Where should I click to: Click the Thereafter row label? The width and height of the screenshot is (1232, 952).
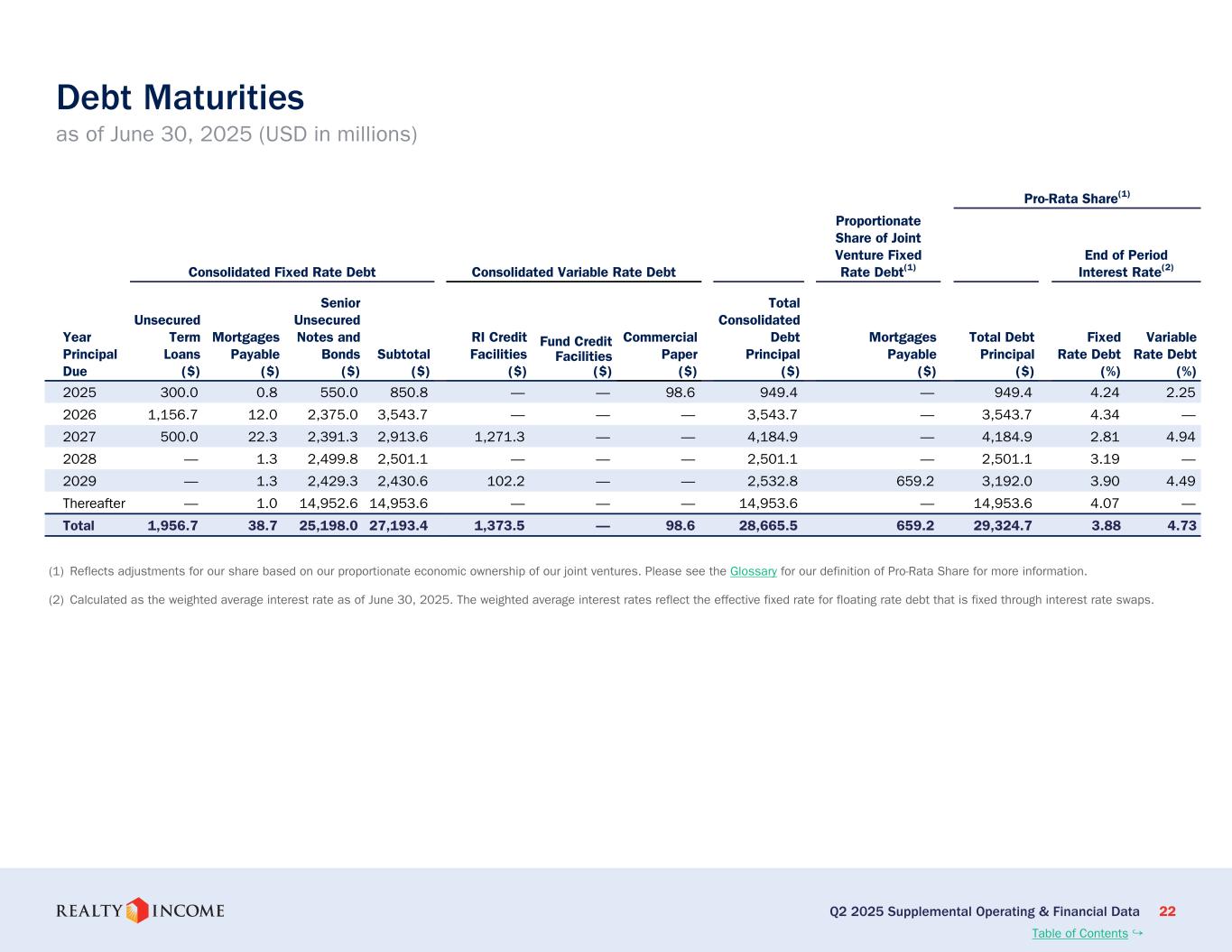click(x=94, y=503)
